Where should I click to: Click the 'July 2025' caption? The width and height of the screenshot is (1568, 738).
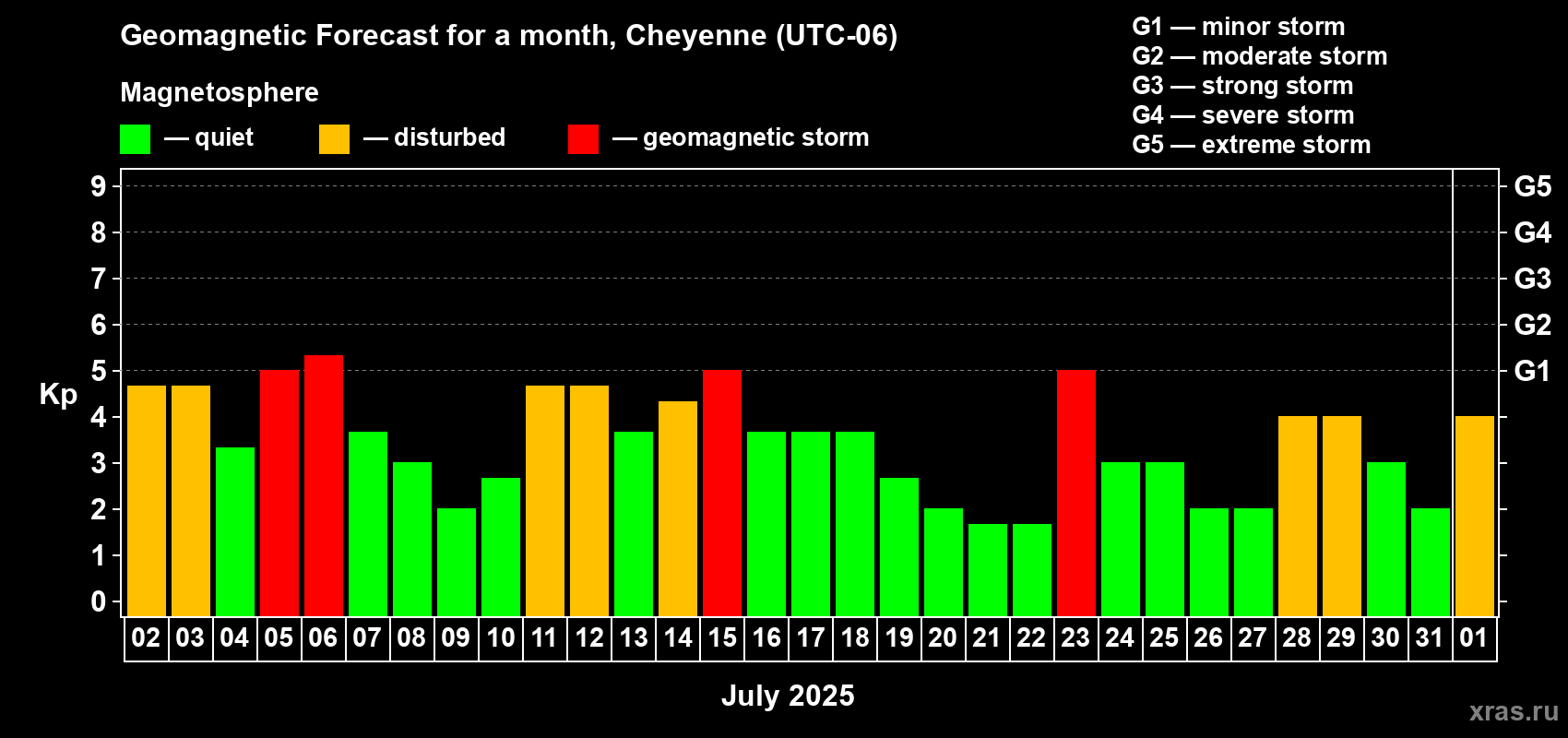(x=788, y=696)
